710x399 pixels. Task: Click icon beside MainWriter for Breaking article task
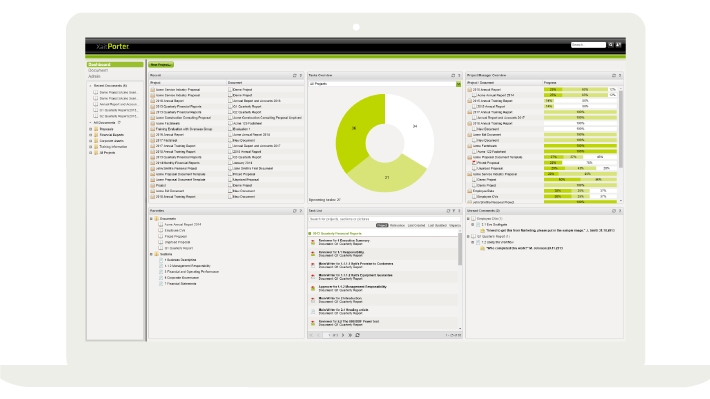click(x=313, y=312)
